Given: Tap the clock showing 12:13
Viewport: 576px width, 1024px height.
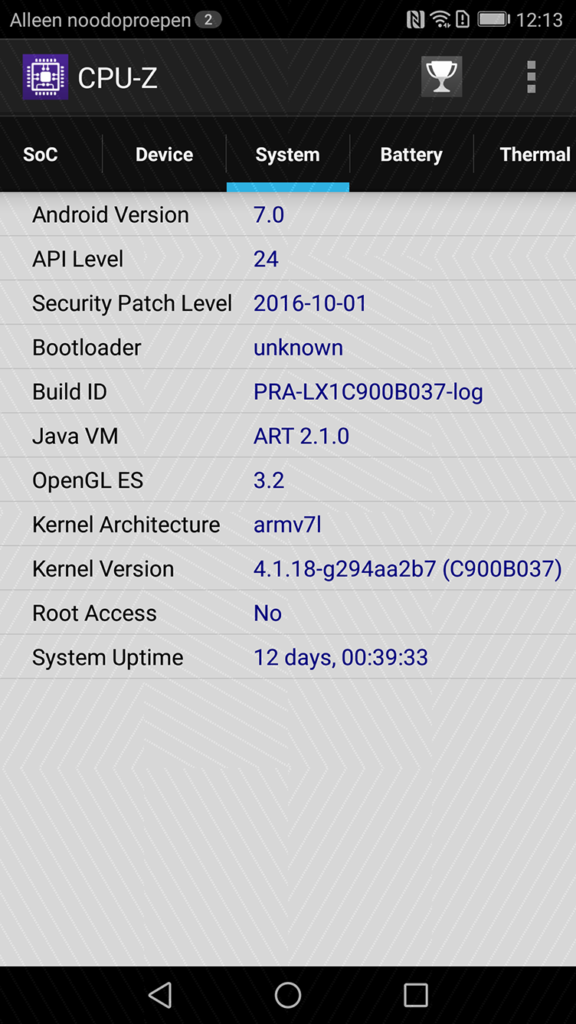Looking at the screenshot, I should pos(539,20).
